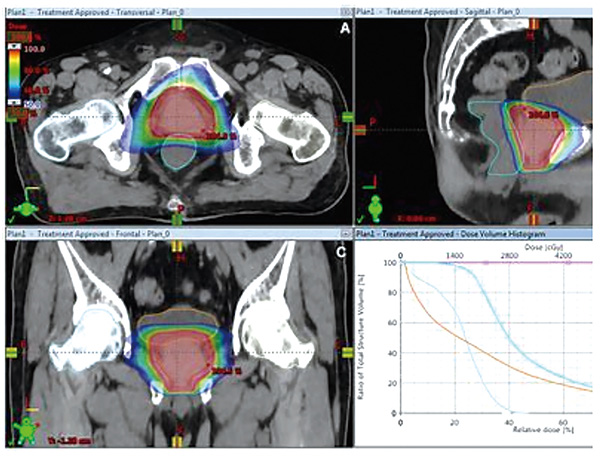Select the Dose Volume Histogram title bar
This screenshot has width=600, height=456.
474,233
